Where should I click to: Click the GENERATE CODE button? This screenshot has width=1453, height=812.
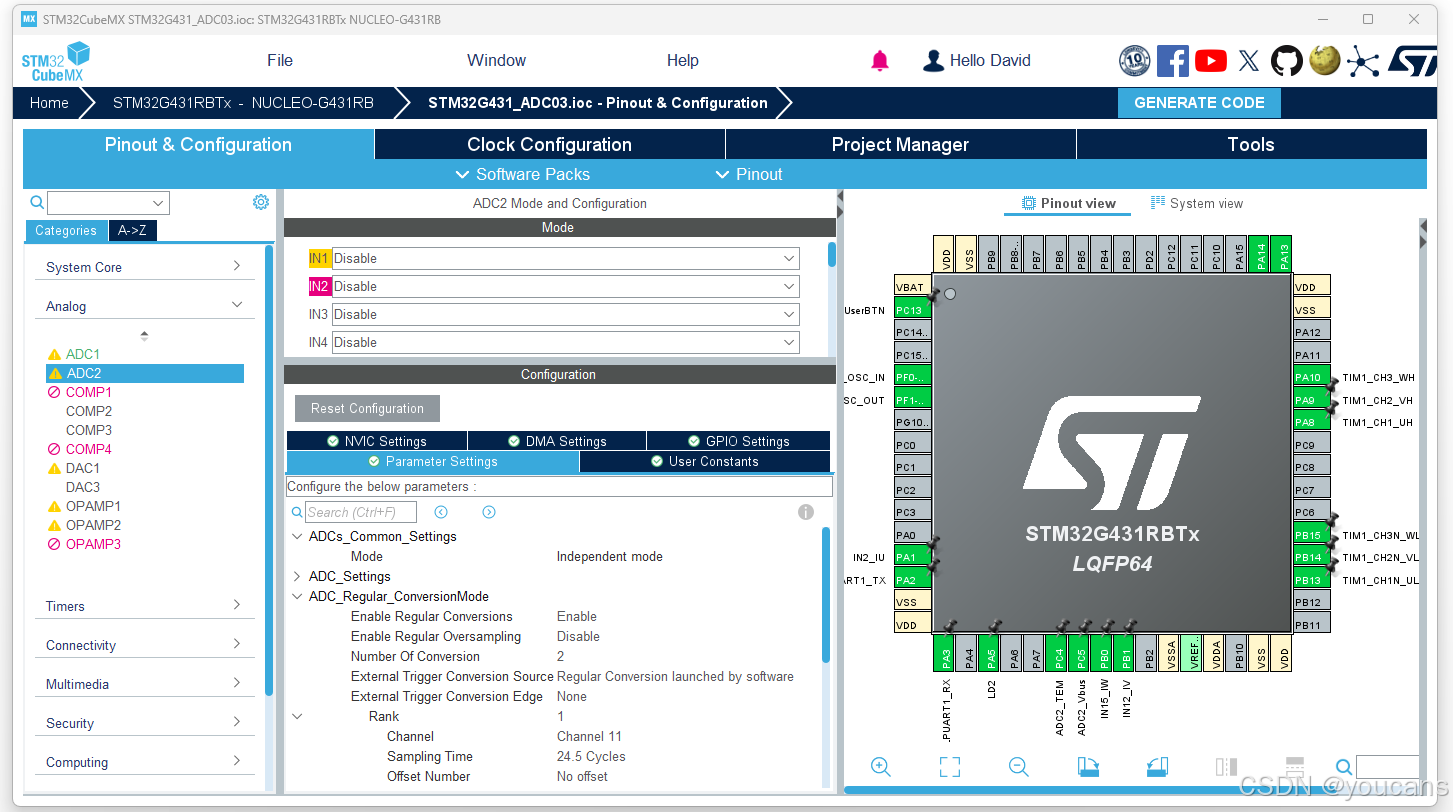tap(1199, 103)
